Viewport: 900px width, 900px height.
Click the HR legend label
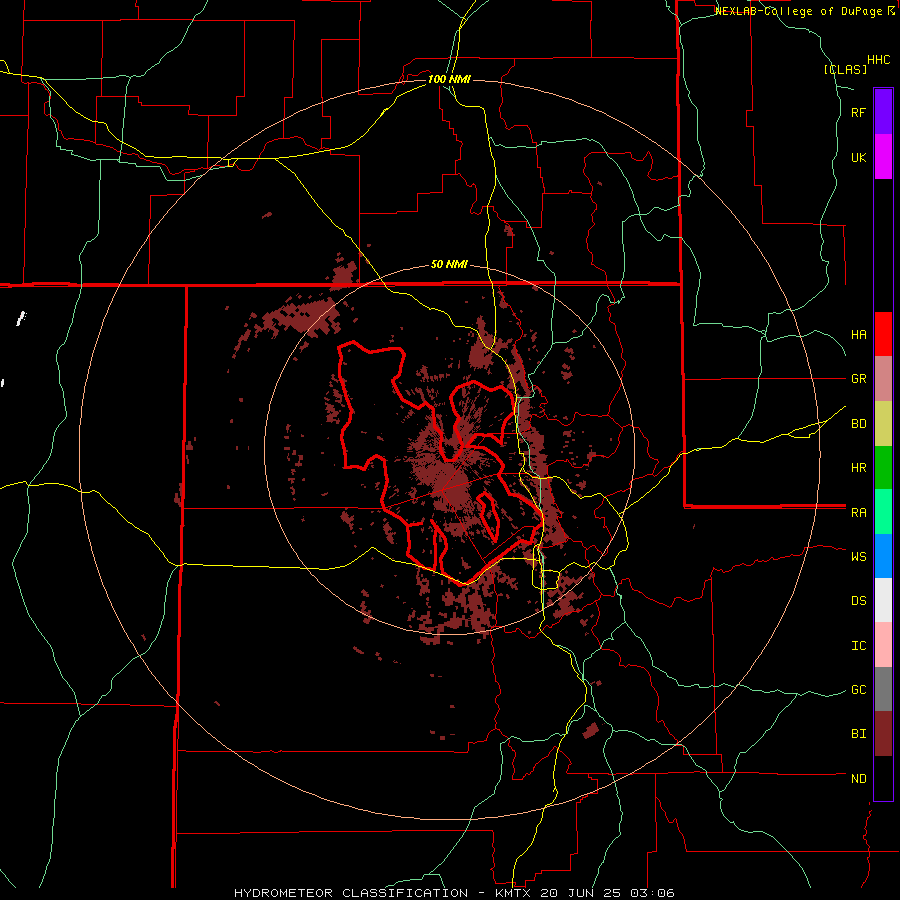pyautogui.click(x=858, y=468)
